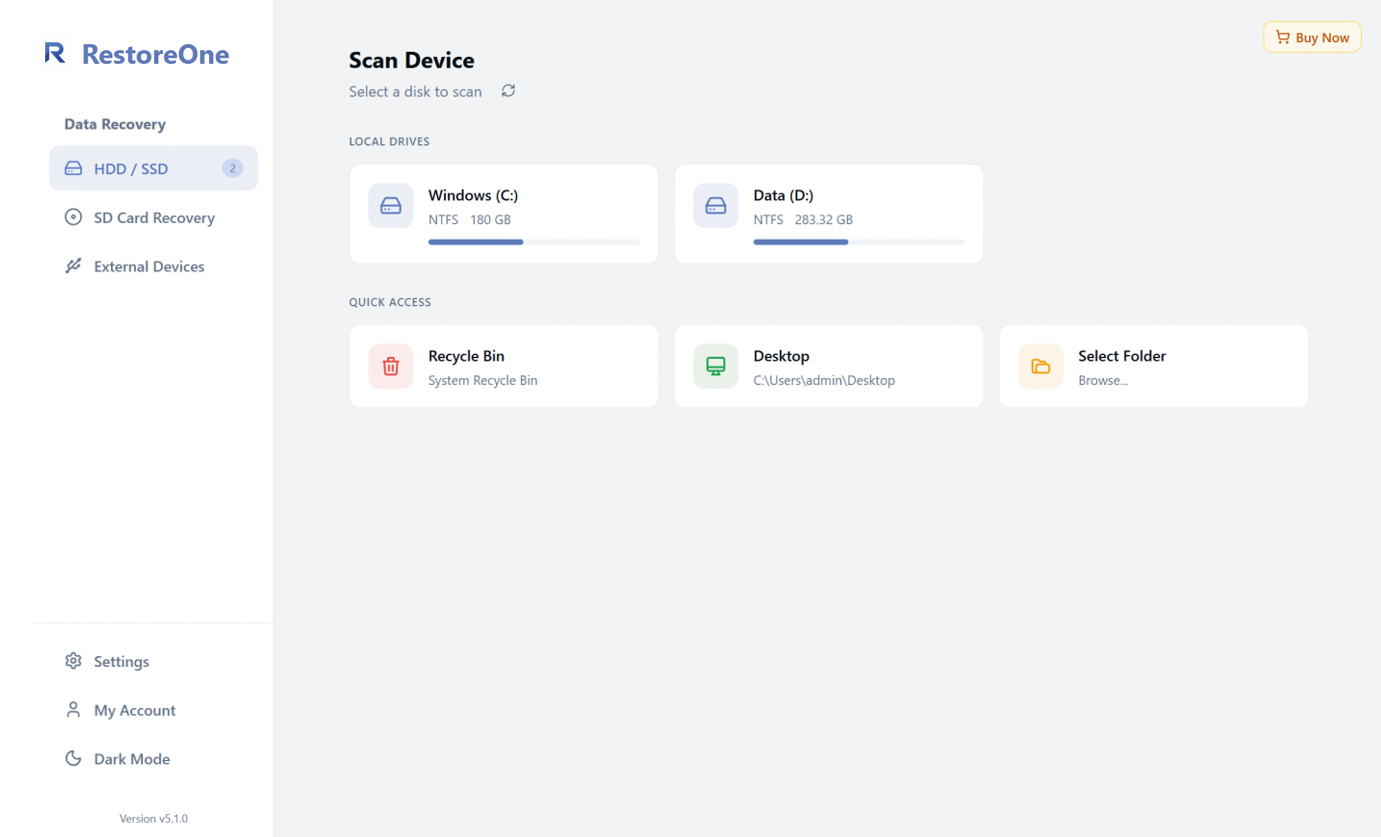
Task: Click the RestoreOne app name
Action: 155,54
